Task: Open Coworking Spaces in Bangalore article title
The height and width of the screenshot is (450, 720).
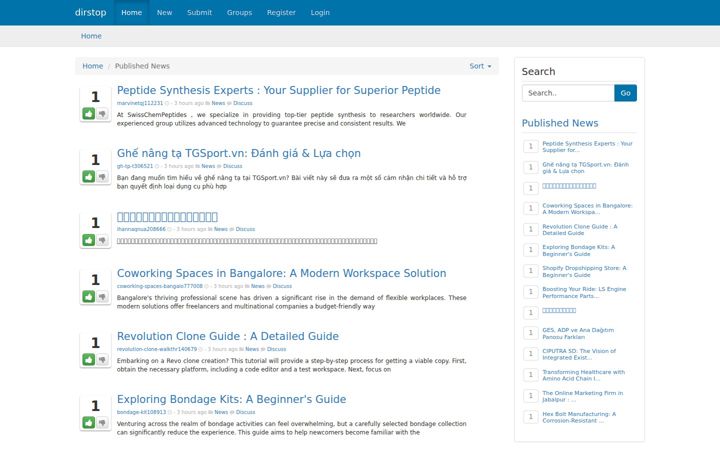Action: 281,273
